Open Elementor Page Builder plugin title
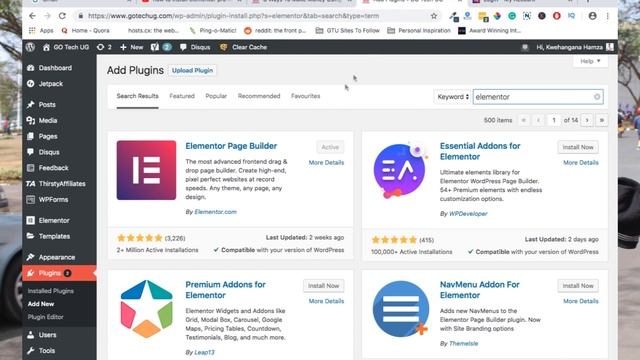This screenshot has width=640, height=360. 231,146
